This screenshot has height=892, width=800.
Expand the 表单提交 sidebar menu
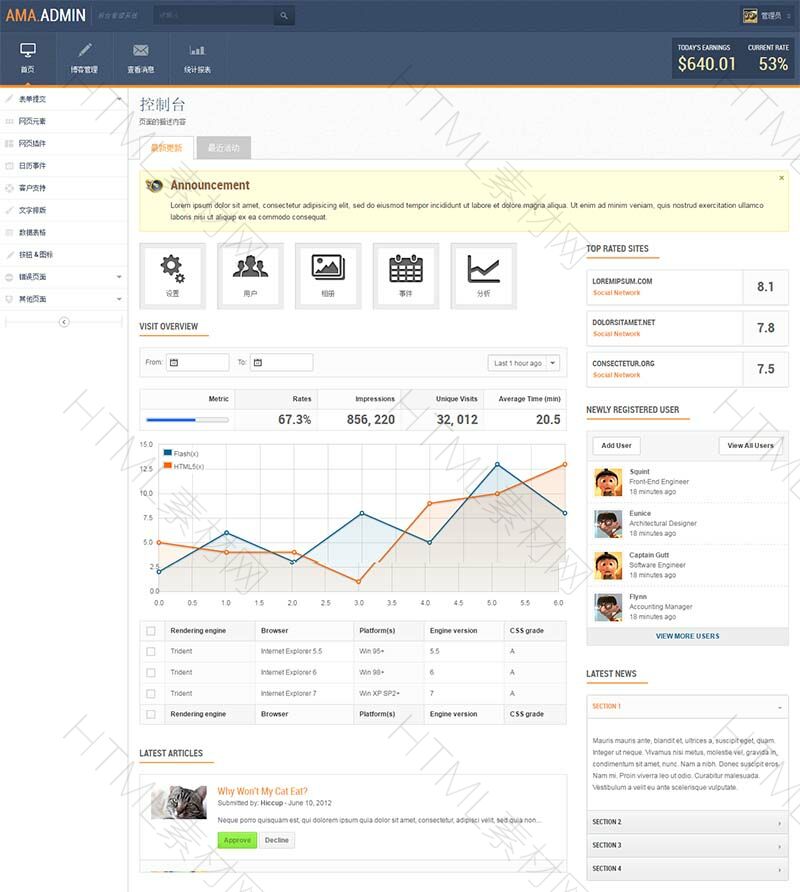click(63, 99)
